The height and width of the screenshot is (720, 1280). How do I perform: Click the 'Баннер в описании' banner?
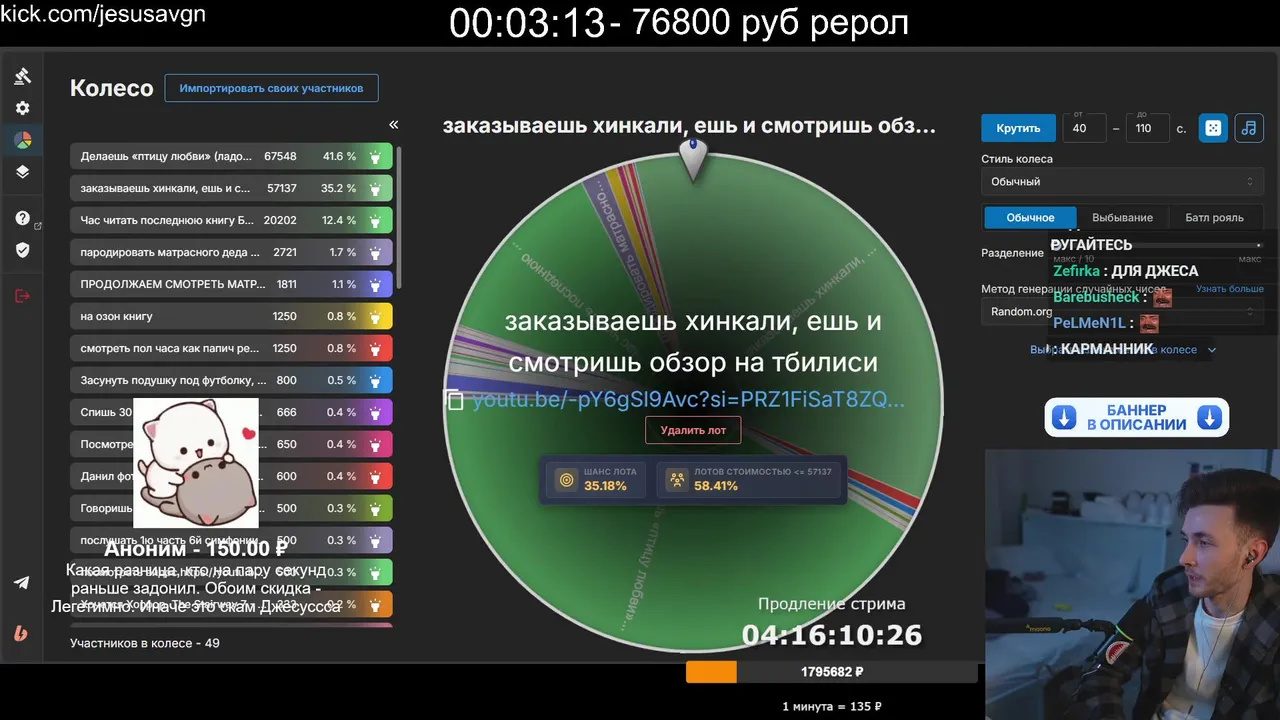pos(1137,418)
